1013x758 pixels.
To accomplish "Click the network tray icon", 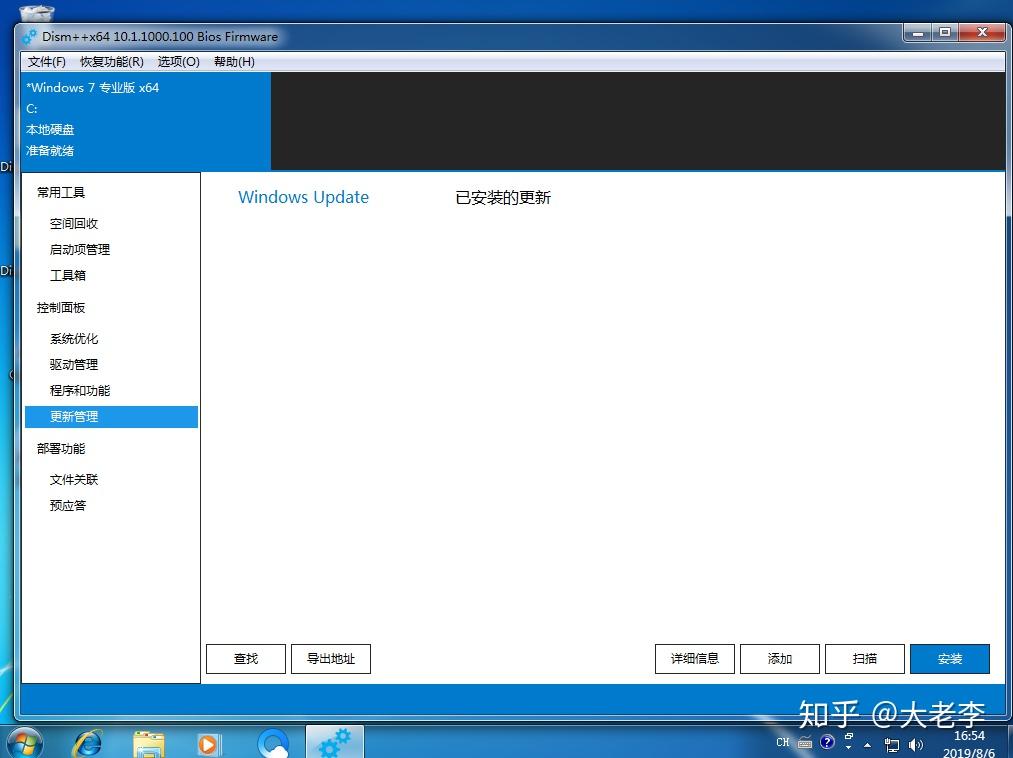I will point(892,745).
